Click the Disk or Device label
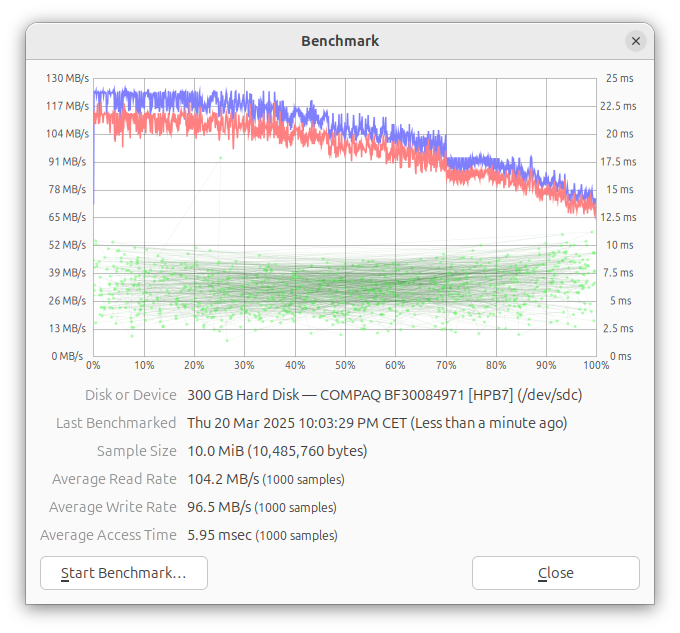 click(131, 395)
